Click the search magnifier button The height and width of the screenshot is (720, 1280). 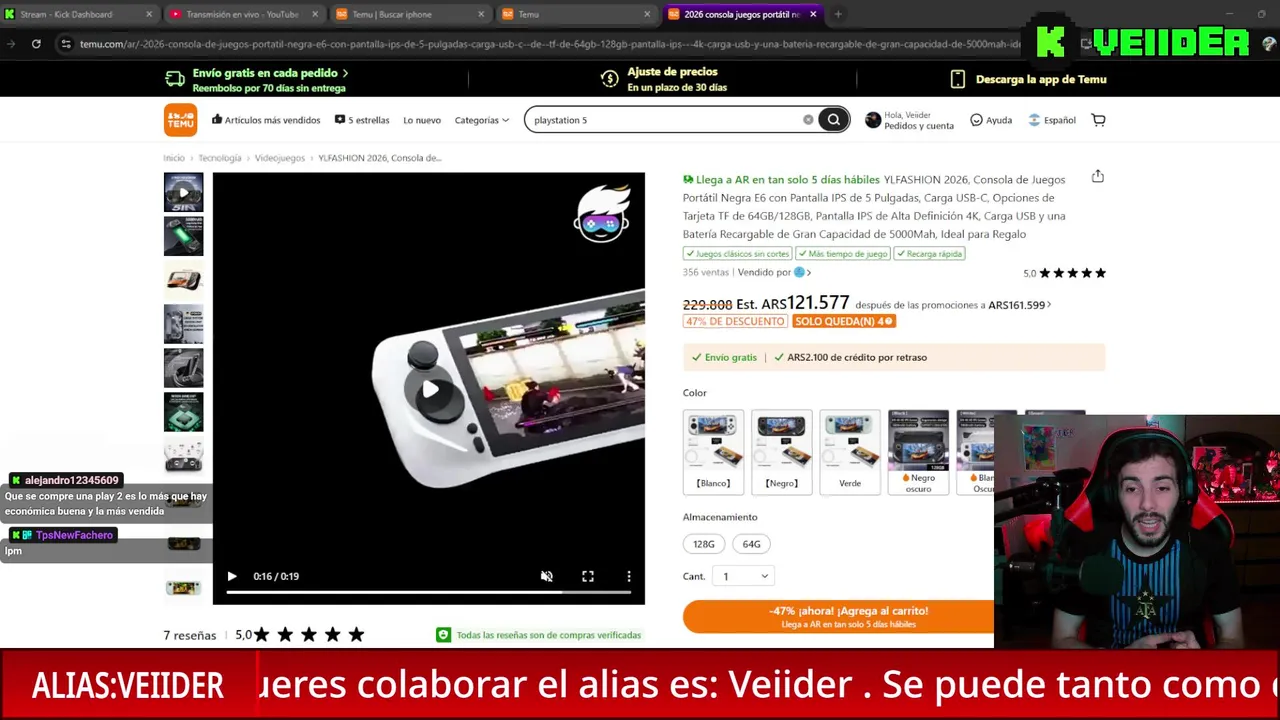tap(833, 120)
